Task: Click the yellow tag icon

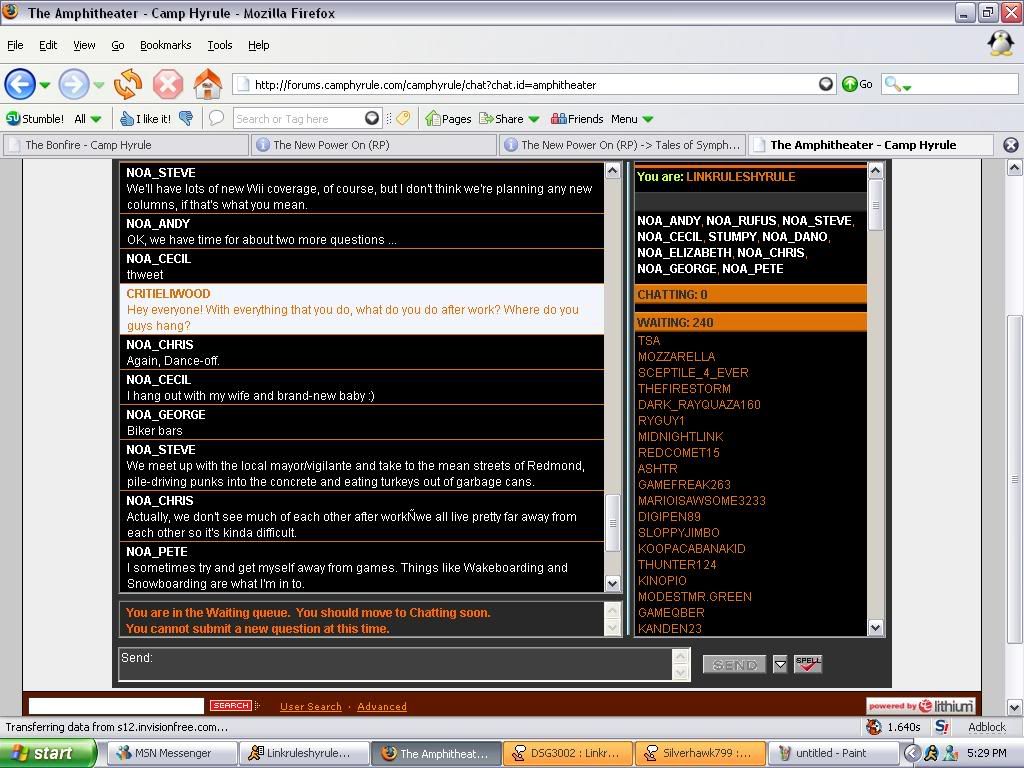Action: 404,118
